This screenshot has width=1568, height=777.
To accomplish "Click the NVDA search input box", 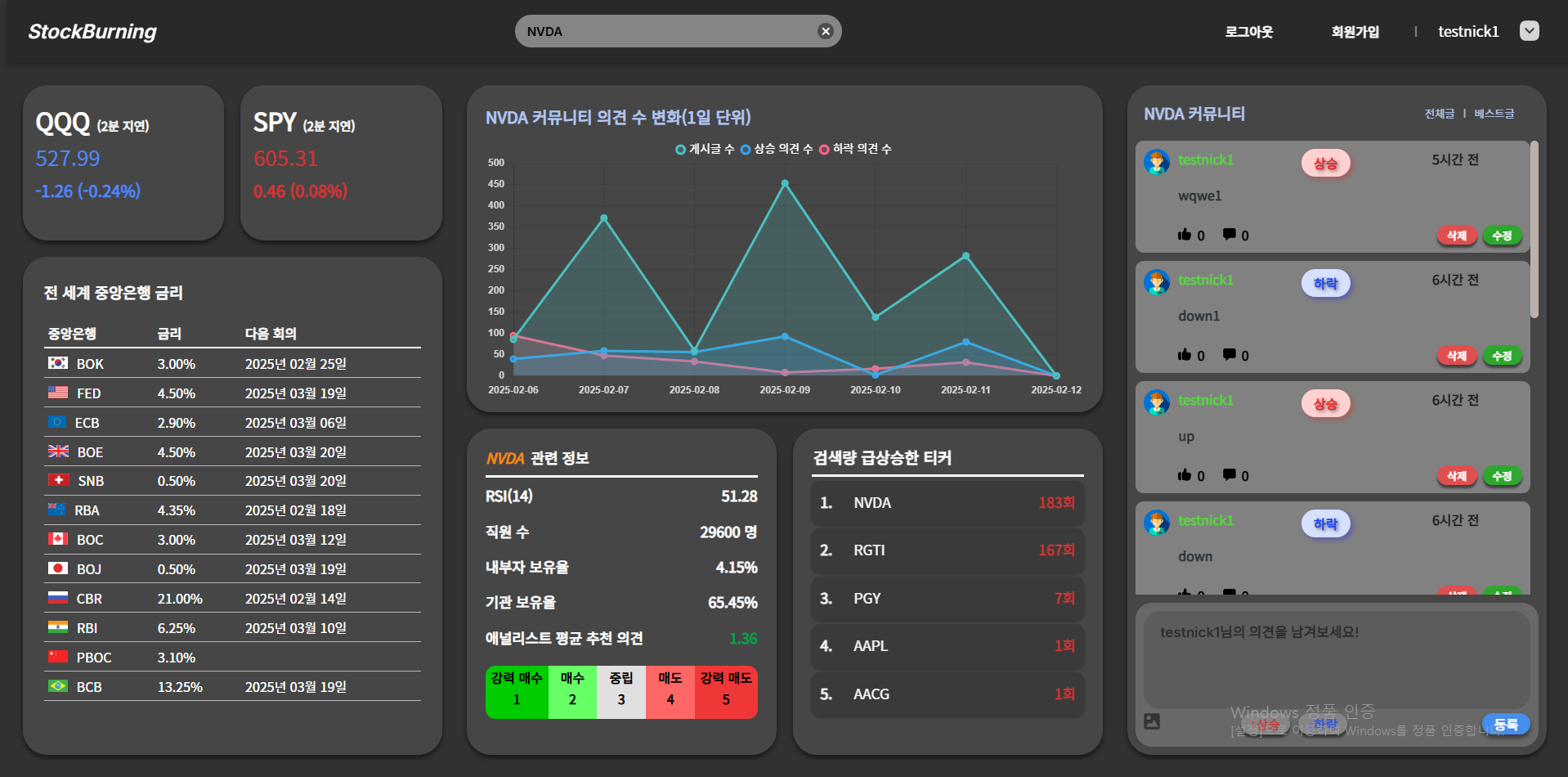I will click(678, 31).
